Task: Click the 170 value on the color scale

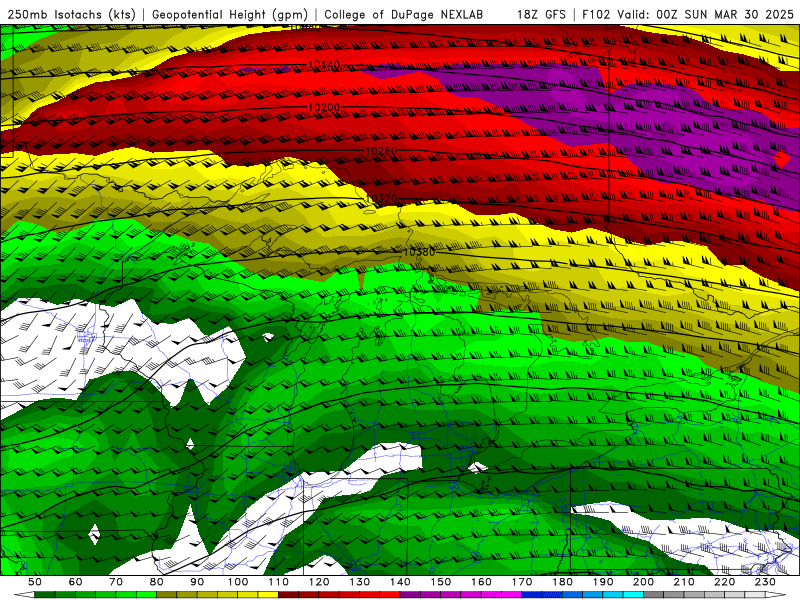Action: [x=522, y=582]
